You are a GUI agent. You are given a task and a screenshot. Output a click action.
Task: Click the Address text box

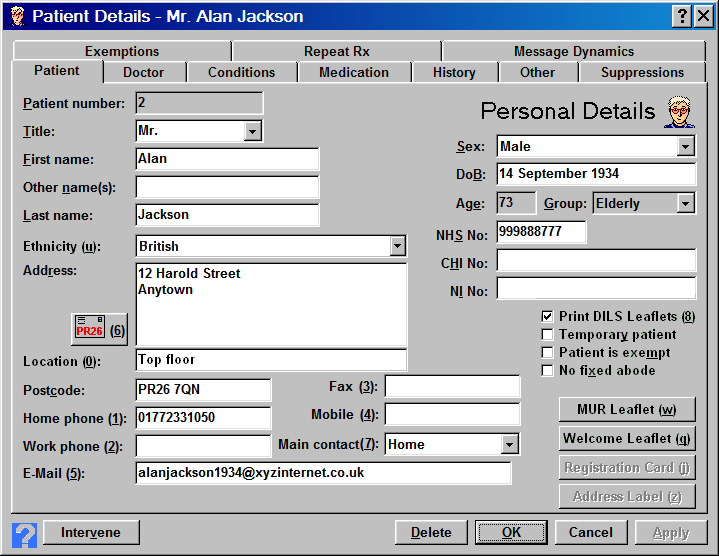271,304
